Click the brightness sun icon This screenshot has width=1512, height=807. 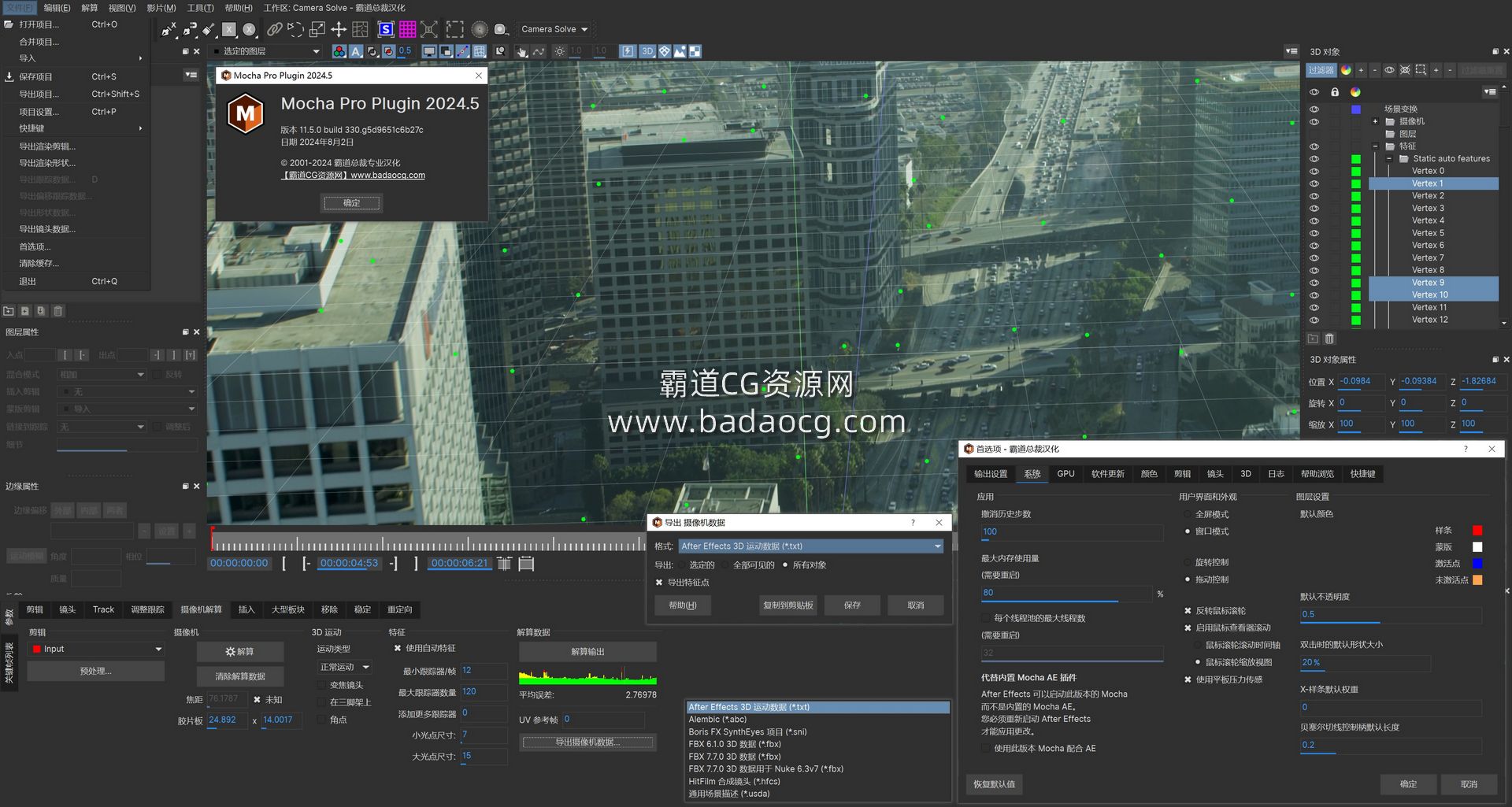point(559,51)
